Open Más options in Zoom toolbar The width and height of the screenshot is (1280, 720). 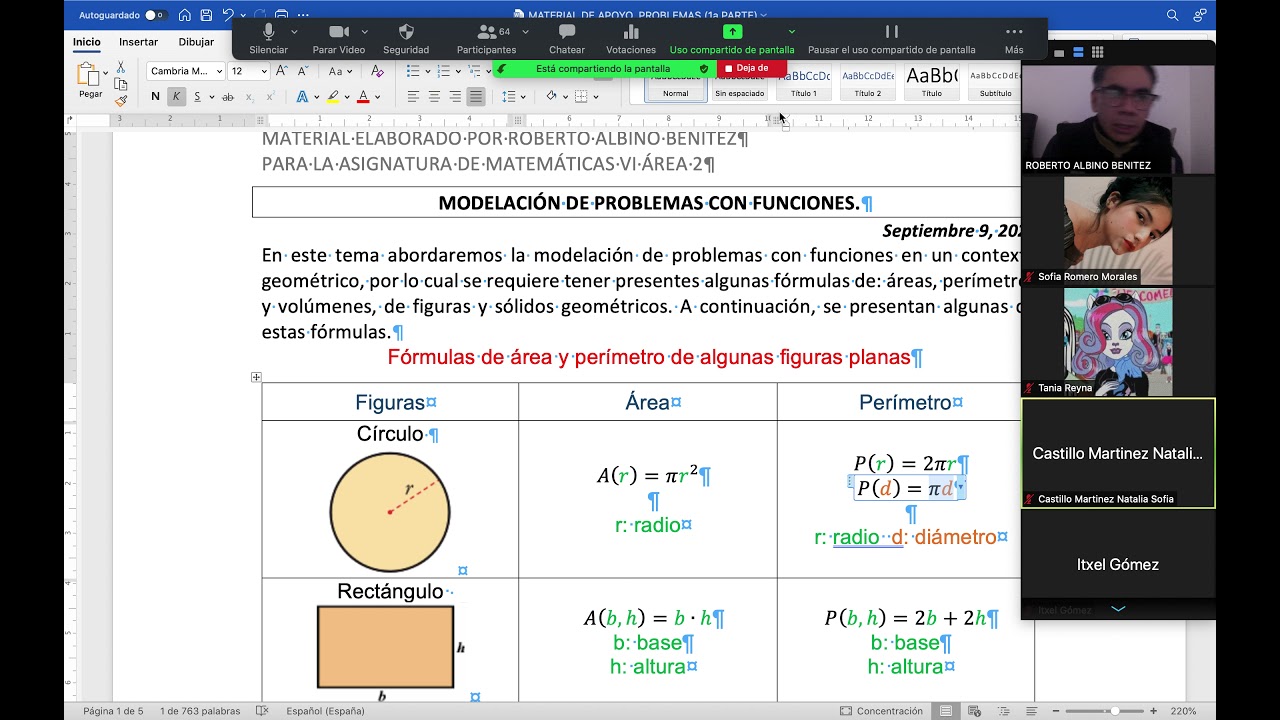(x=1014, y=39)
